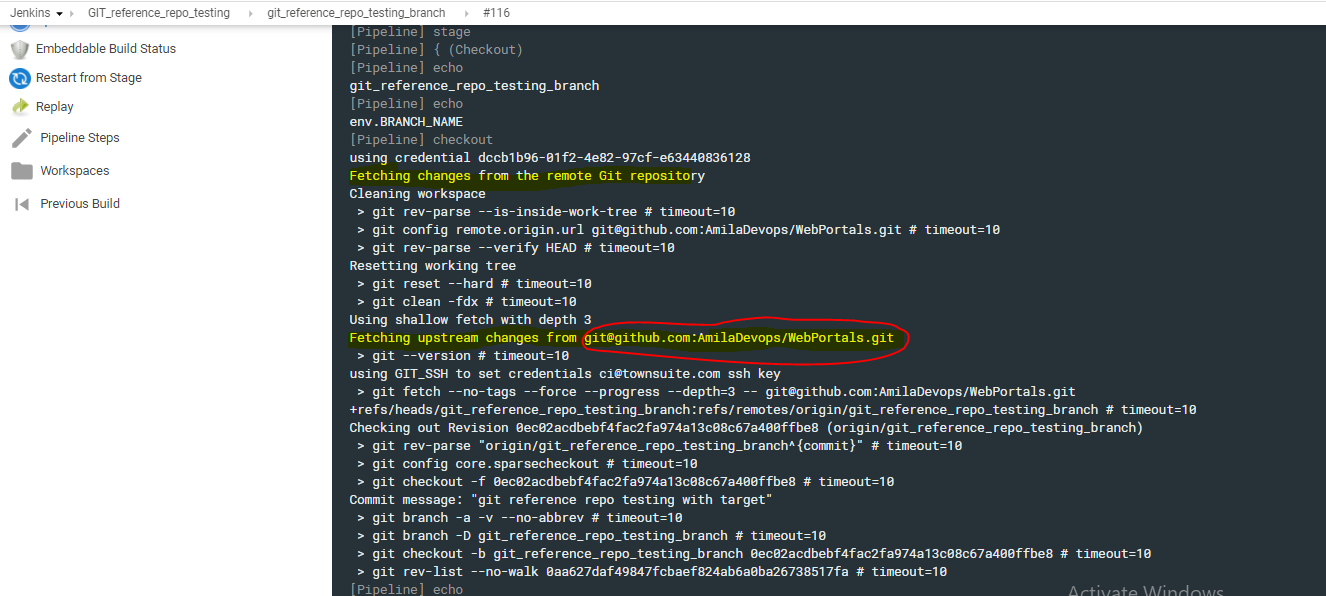Expand the arrow after GIT_reference_repo_testing breadcrumb
Viewport: 1326px width, 596px height.
click(249, 13)
